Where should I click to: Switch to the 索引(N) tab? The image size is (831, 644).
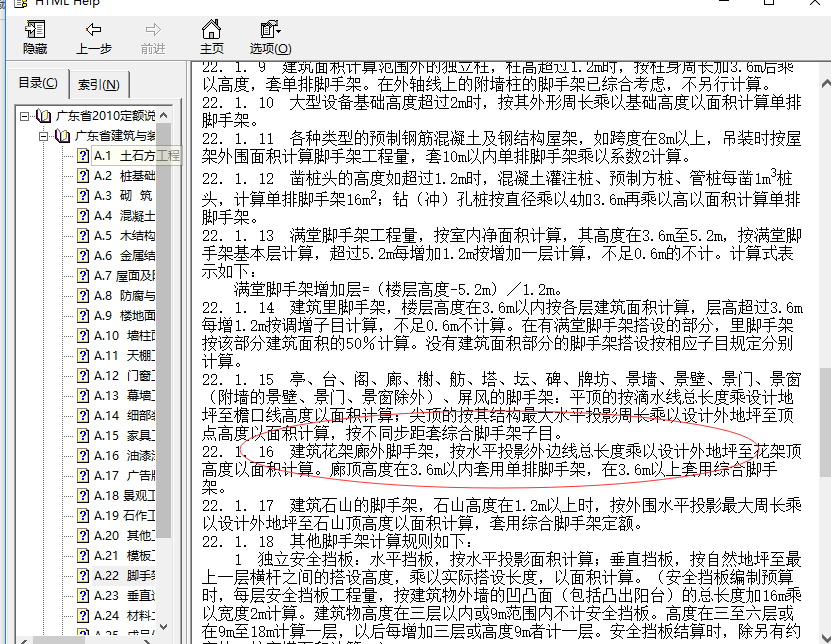[99, 84]
